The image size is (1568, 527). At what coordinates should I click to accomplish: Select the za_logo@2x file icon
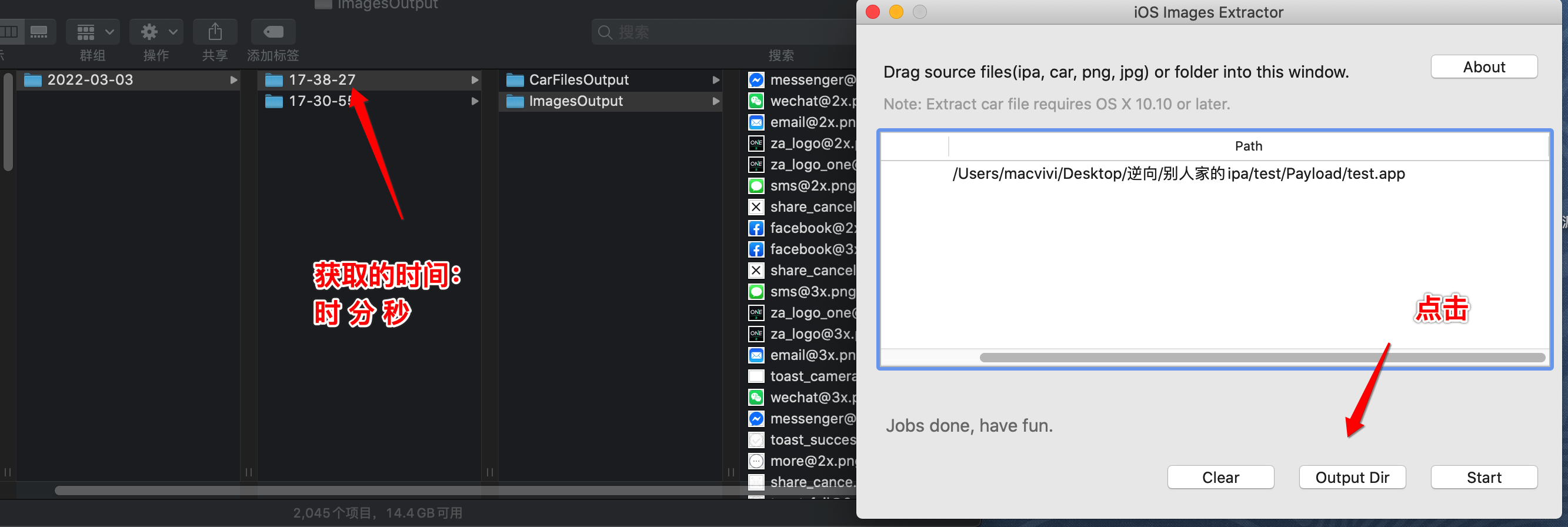[x=755, y=144]
